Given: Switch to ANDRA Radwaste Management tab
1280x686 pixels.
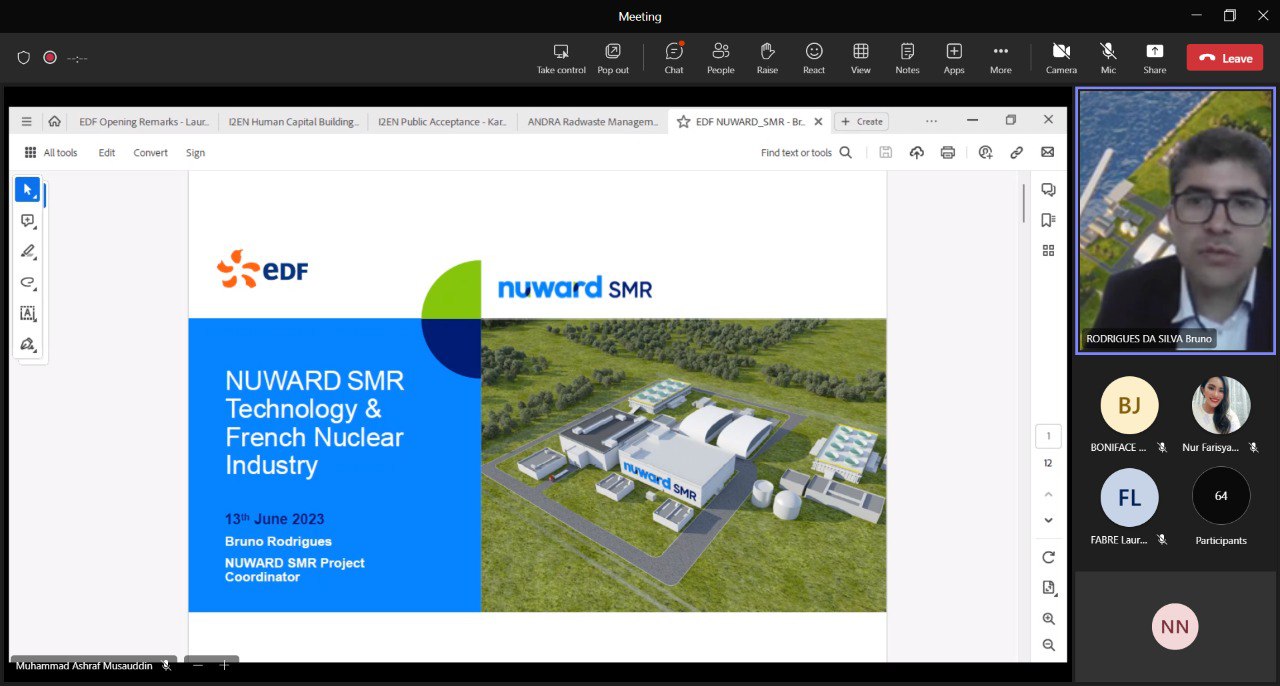Looking at the screenshot, I should point(592,122).
